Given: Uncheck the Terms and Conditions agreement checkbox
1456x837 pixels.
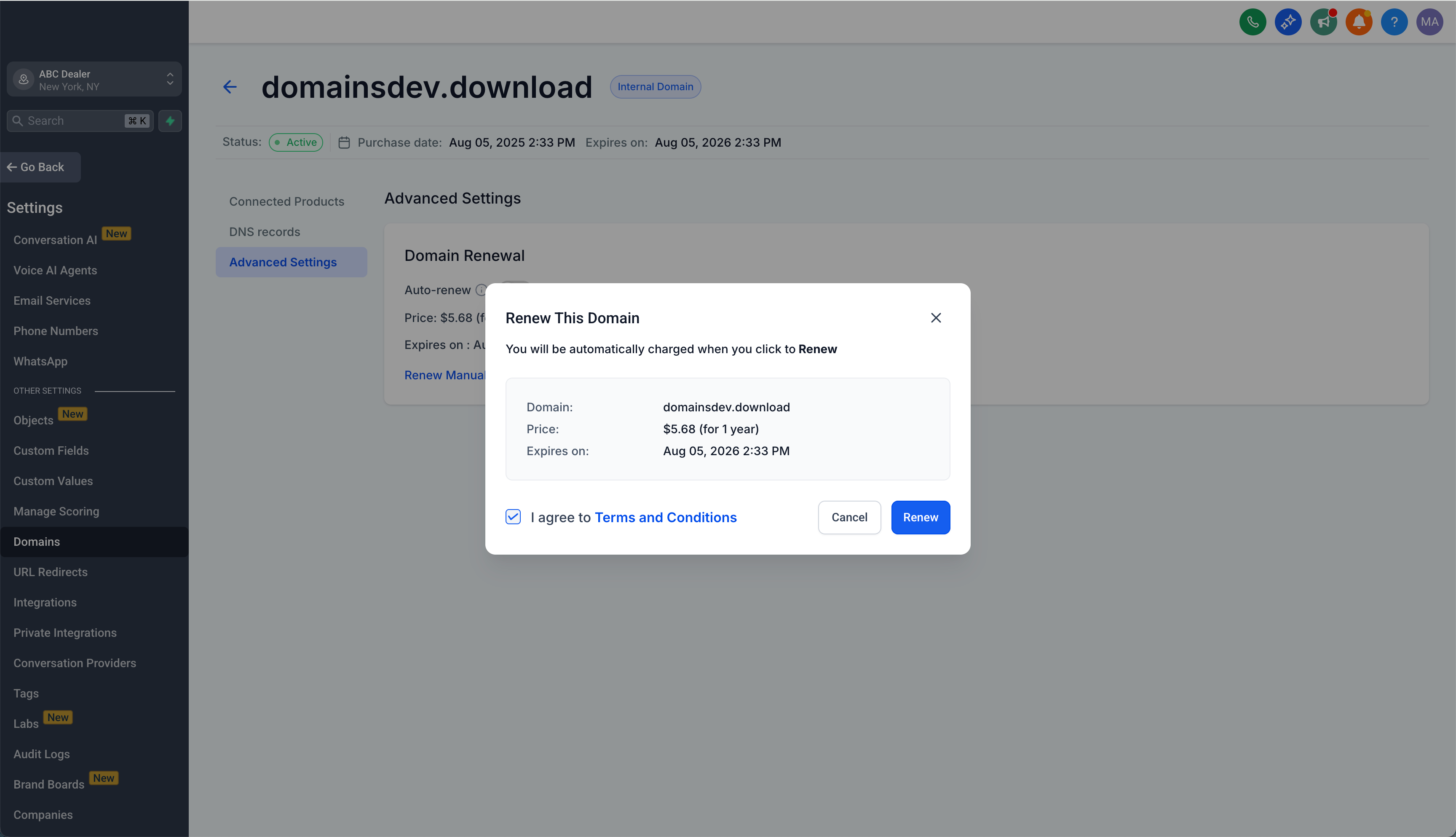Looking at the screenshot, I should point(513,517).
